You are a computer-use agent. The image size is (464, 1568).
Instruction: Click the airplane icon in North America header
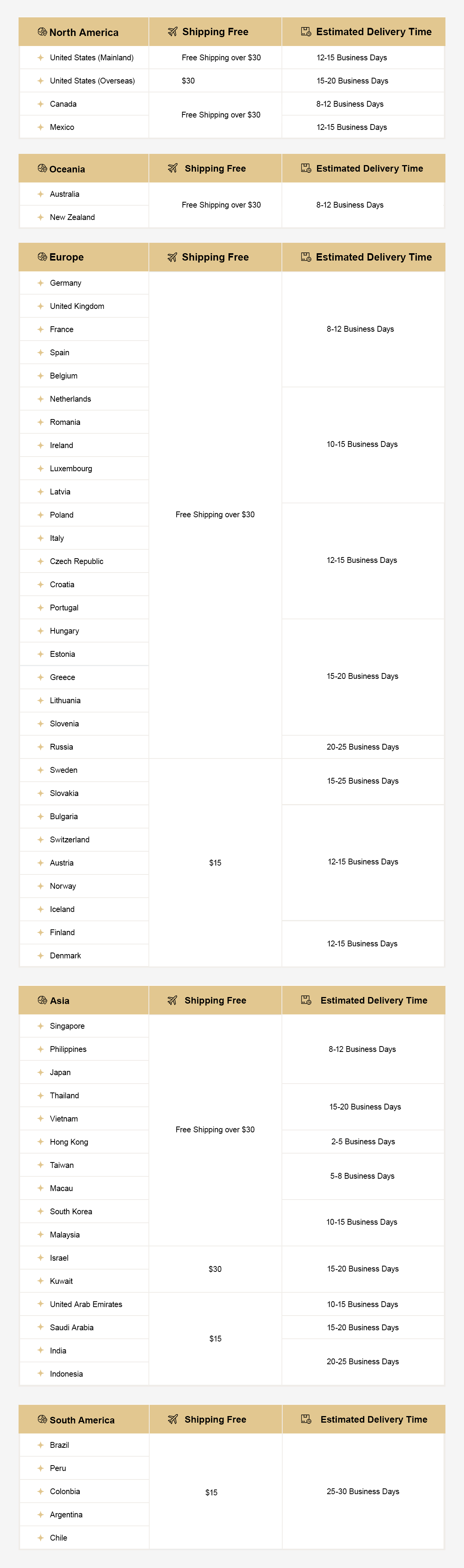tap(172, 32)
